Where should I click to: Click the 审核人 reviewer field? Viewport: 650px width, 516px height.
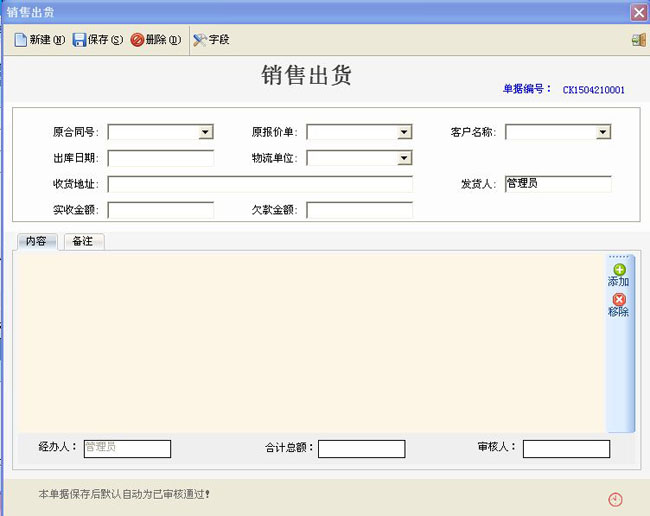click(x=566, y=449)
